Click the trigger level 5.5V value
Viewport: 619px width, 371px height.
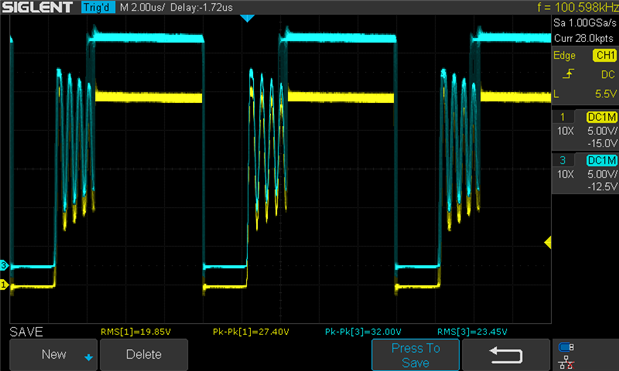606,94
